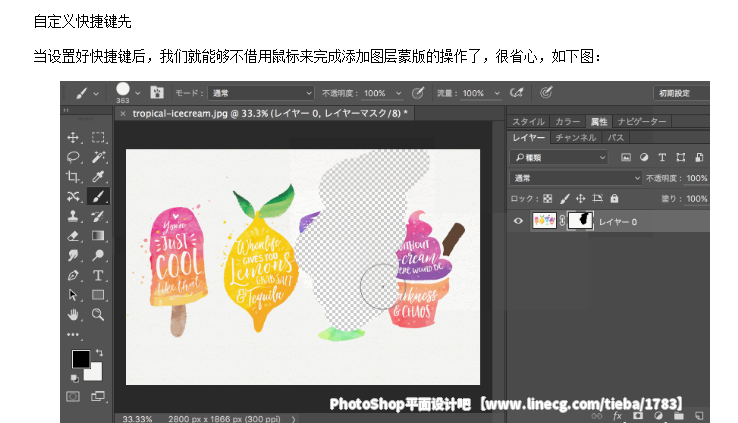
Task: Toggle type layer filter
Action: pos(662,158)
